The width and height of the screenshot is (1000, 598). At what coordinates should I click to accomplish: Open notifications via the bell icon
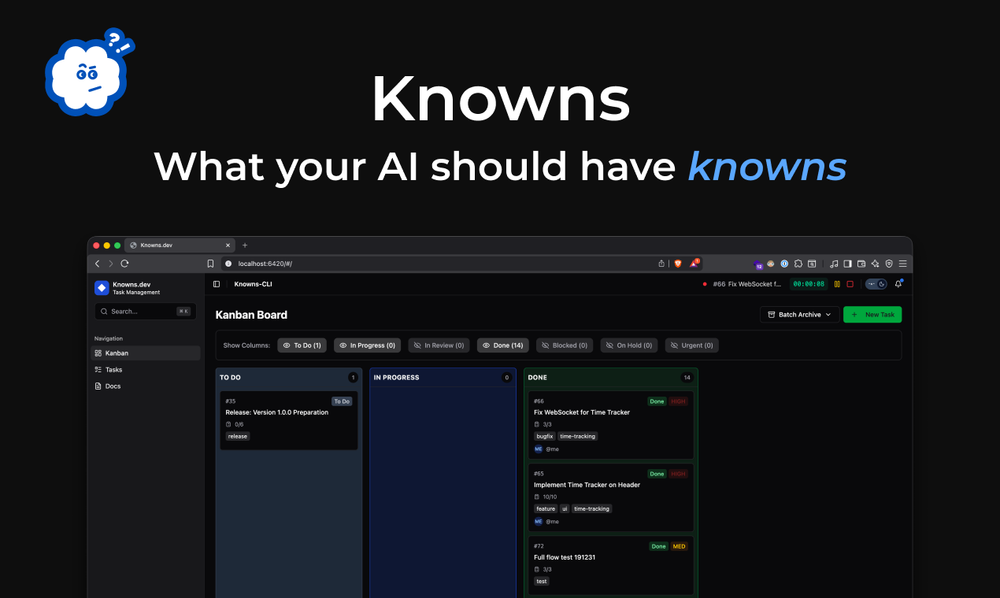pos(897,284)
